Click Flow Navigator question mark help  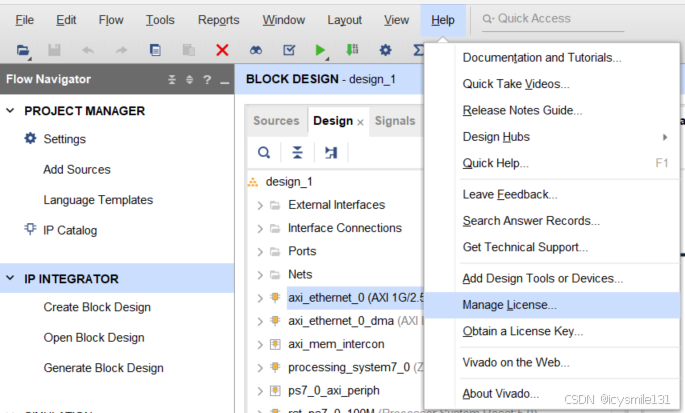tap(207, 80)
